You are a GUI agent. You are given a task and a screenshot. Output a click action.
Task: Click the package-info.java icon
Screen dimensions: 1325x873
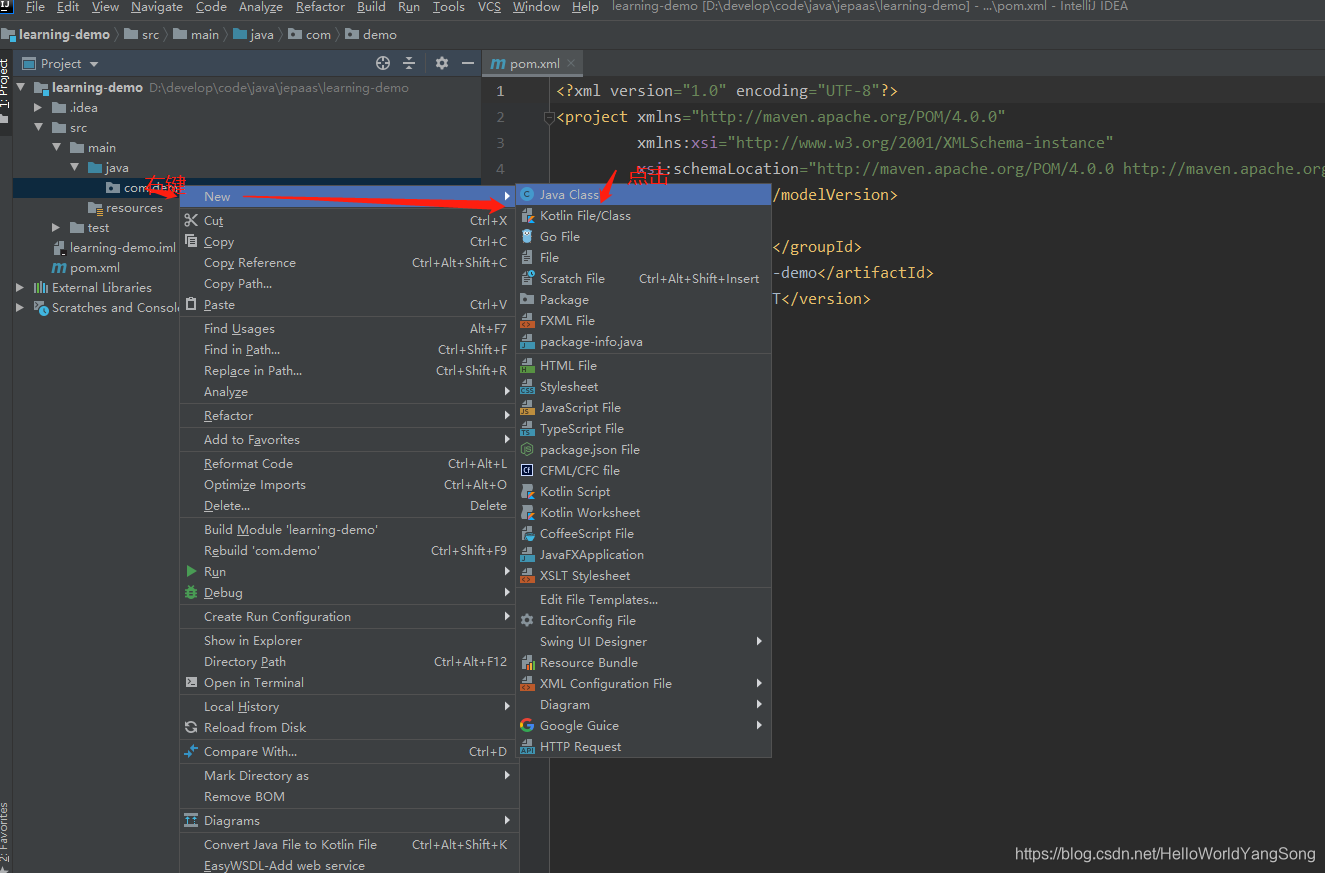pos(527,341)
